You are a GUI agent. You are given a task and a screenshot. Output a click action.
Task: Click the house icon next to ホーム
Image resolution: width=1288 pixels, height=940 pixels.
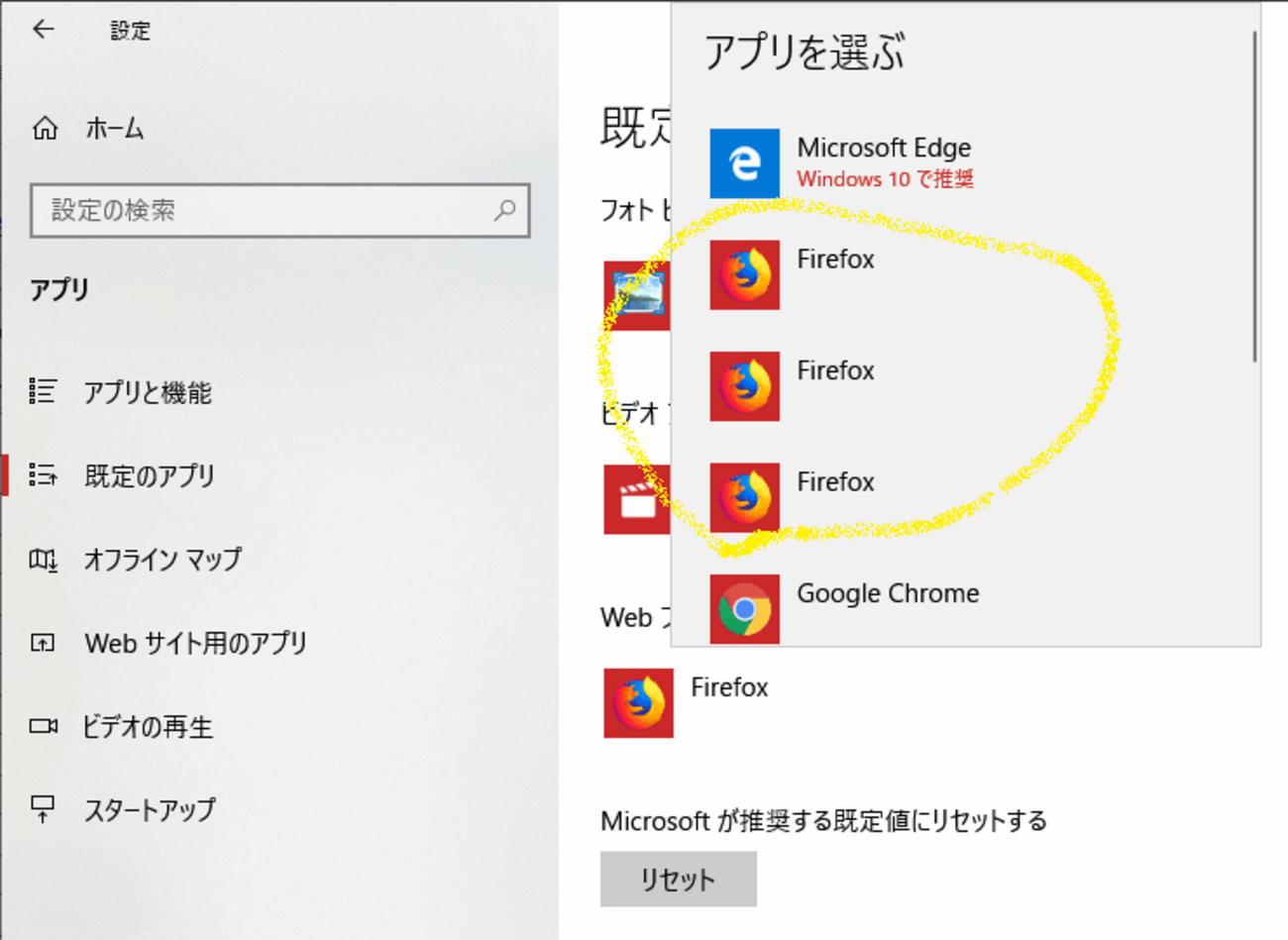(45, 128)
